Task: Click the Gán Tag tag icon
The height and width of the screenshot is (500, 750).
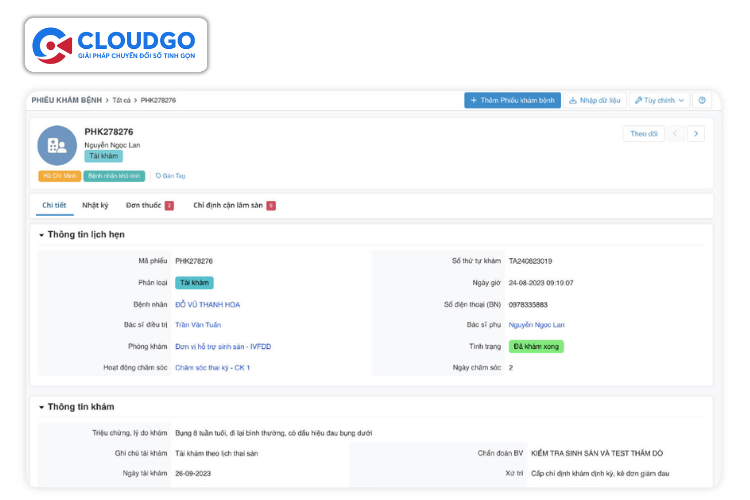Action: (x=158, y=176)
